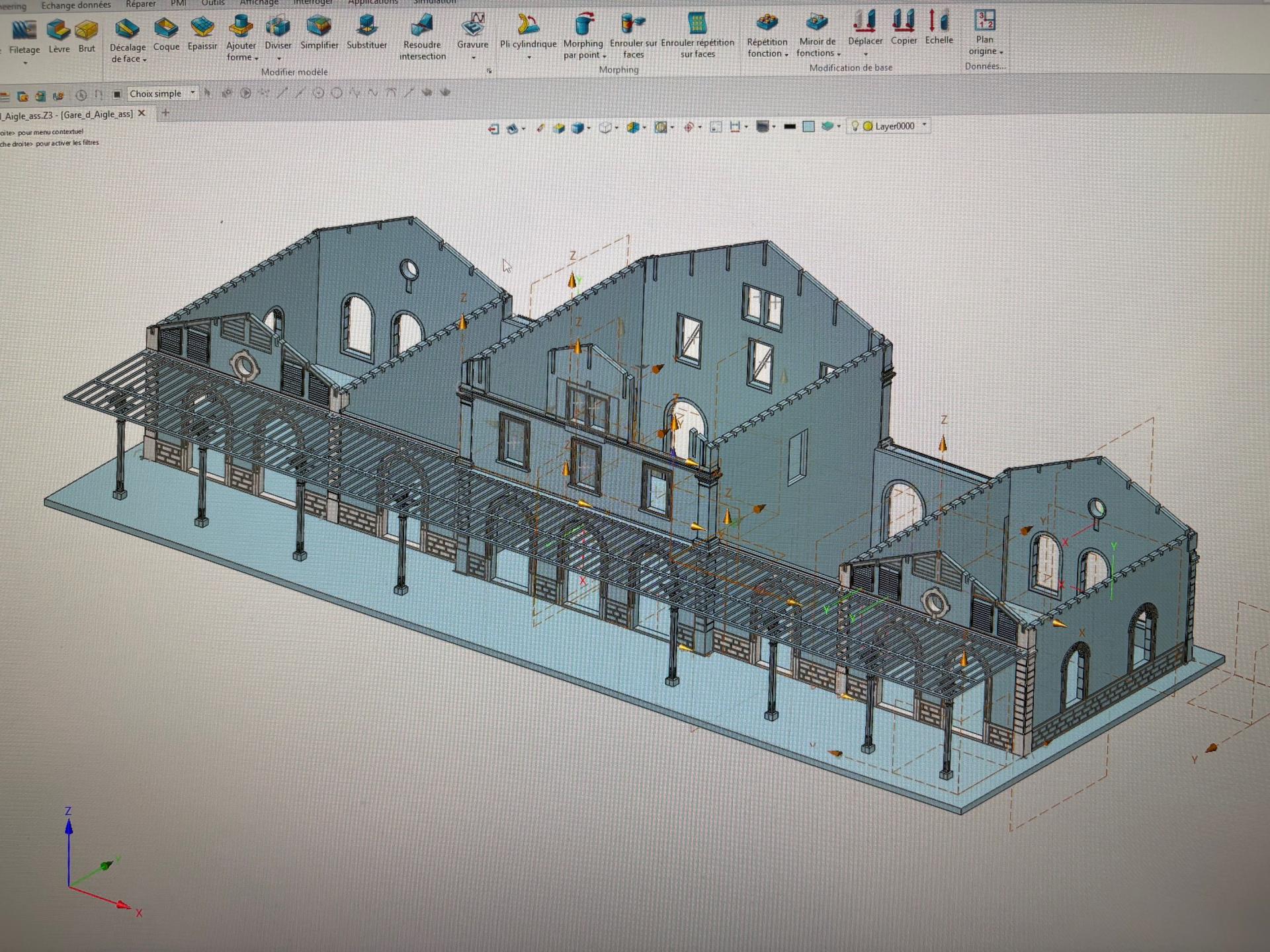Toggle the yellow layer status circle

(x=868, y=126)
